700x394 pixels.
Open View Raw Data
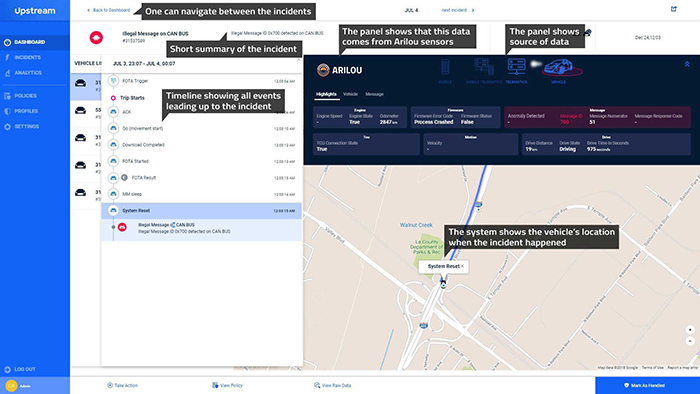[x=333, y=385]
